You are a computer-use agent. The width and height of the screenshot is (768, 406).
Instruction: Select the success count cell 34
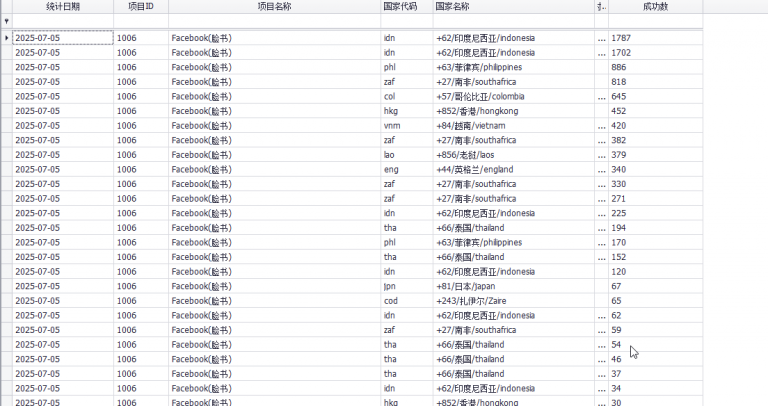click(x=656, y=388)
